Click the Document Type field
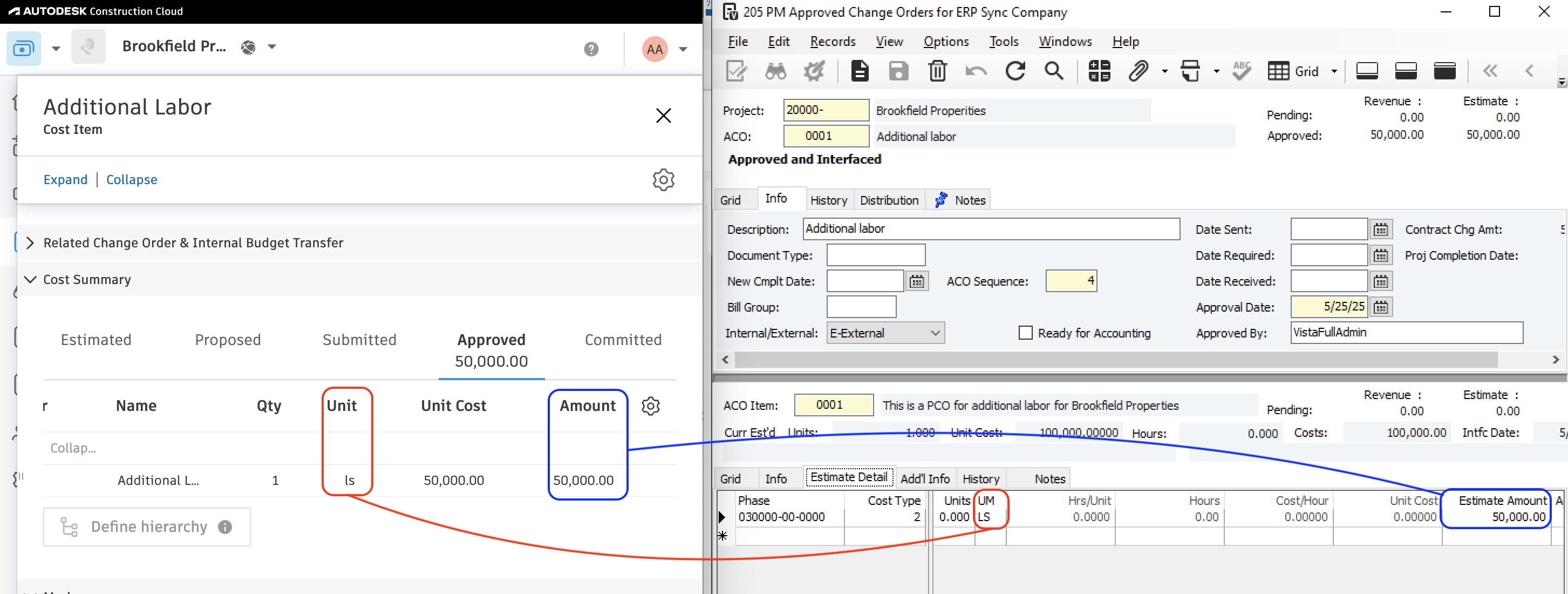The image size is (1568, 594). point(876,255)
